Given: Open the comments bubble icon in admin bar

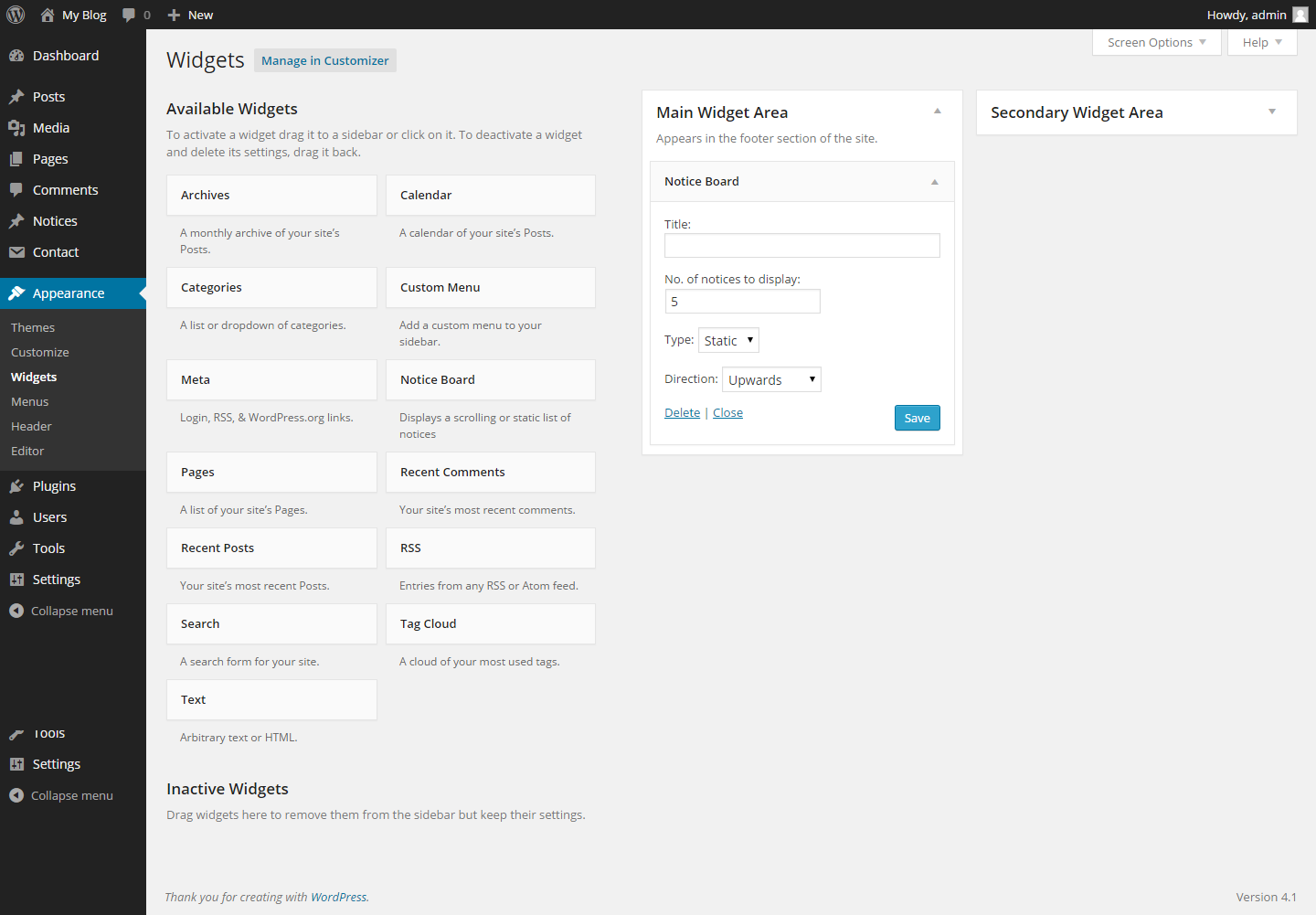Looking at the screenshot, I should [129, 15].
